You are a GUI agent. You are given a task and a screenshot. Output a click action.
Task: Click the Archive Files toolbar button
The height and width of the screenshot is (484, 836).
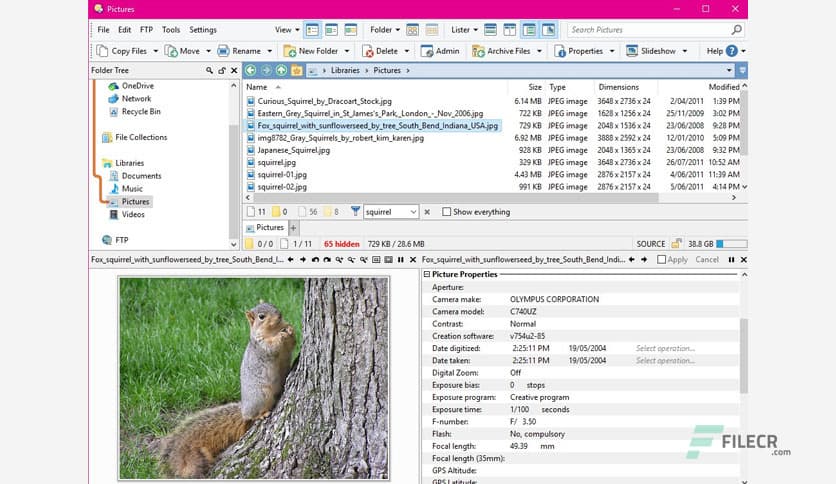click(x=502, y=51)
